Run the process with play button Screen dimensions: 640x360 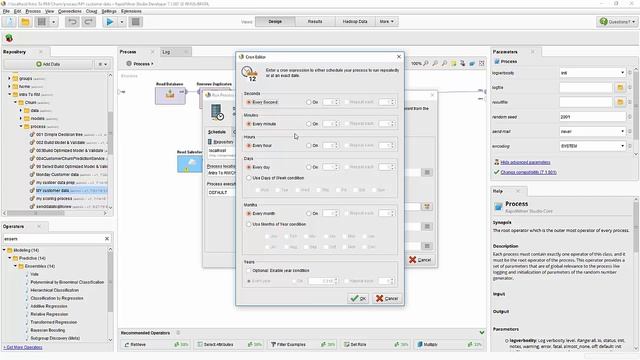click(x=110, y=22)
